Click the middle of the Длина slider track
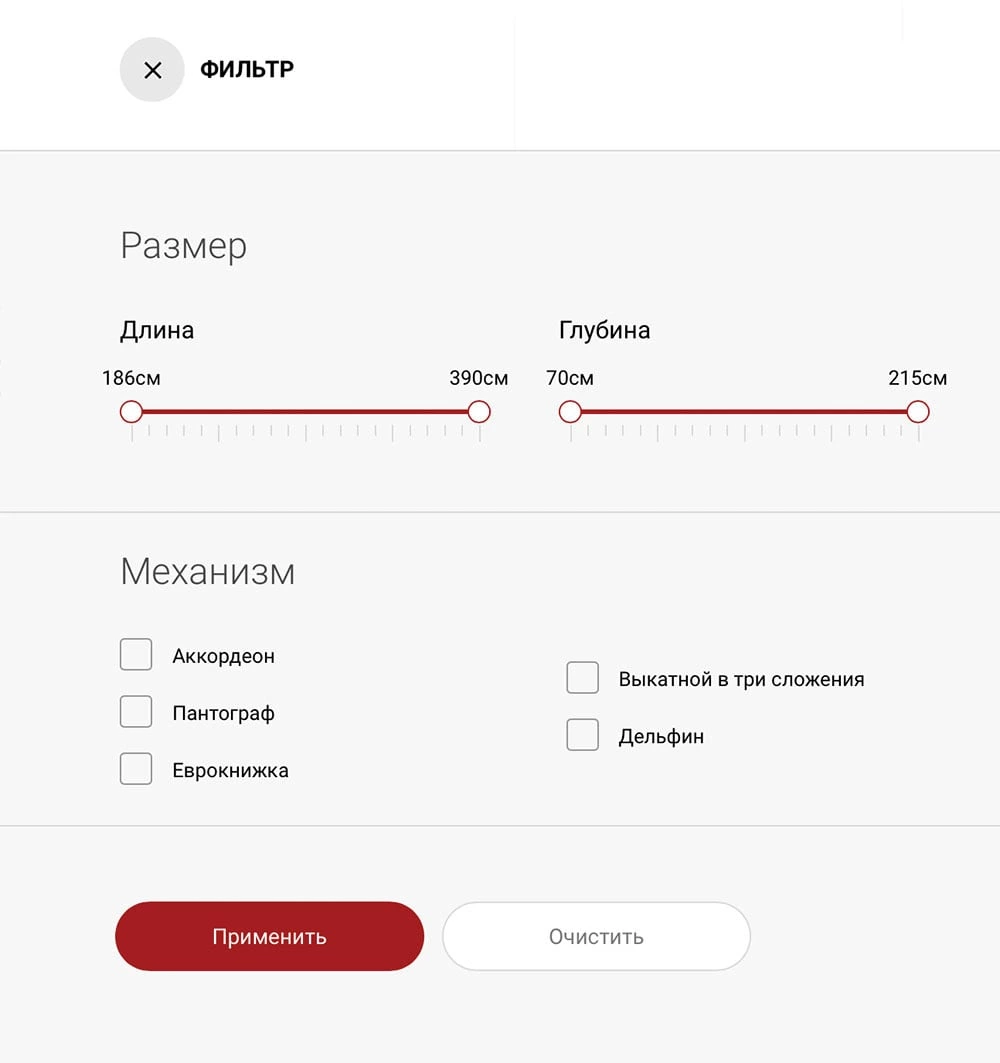The image size is (1000, 1063). coord(305,412)
